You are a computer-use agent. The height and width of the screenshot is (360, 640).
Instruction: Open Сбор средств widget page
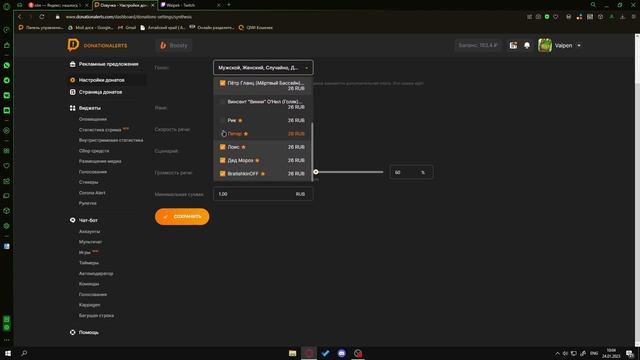tap(94, 151)
